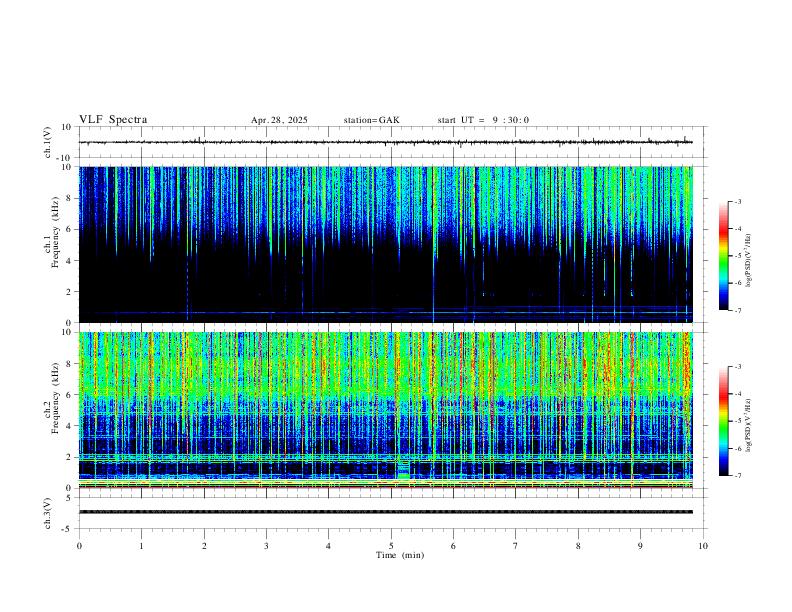Click the "8" kHz tick of ch.1 spectrogram
Viewport: 792px width, 612px height.
click(70, 198)
